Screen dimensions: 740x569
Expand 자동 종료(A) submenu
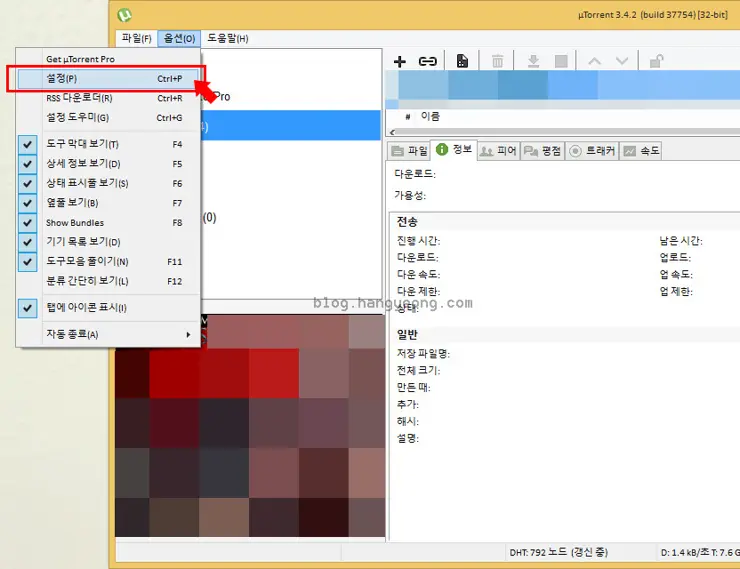pos(108,335)
